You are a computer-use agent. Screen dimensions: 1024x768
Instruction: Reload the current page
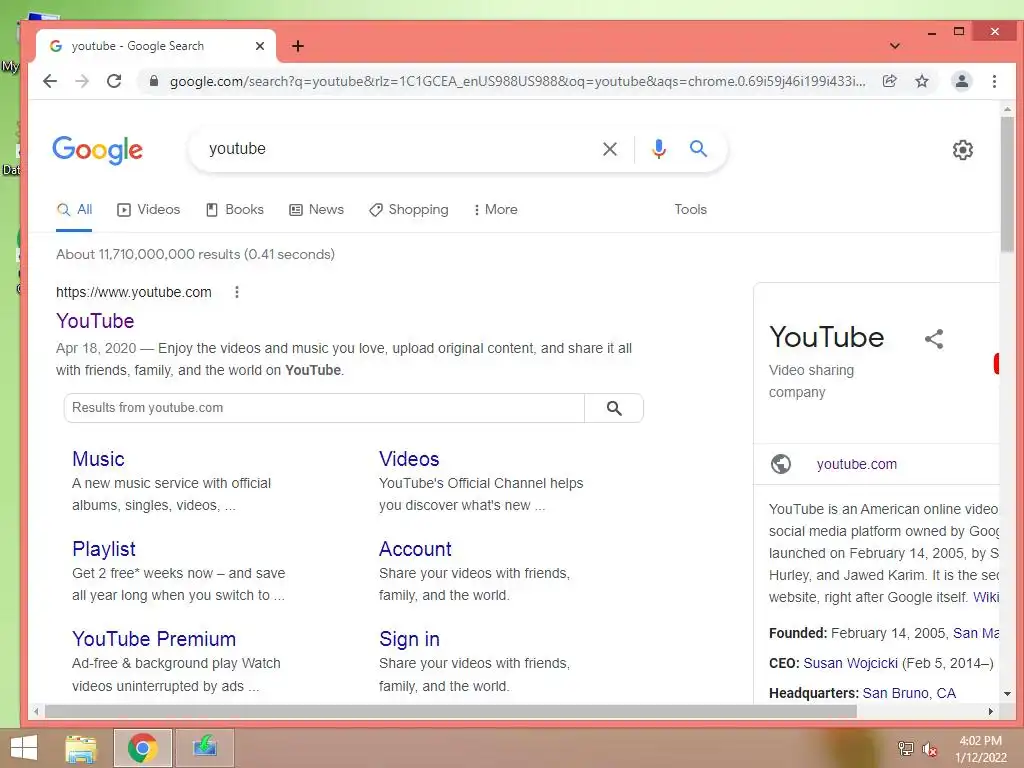click(114, 81)
